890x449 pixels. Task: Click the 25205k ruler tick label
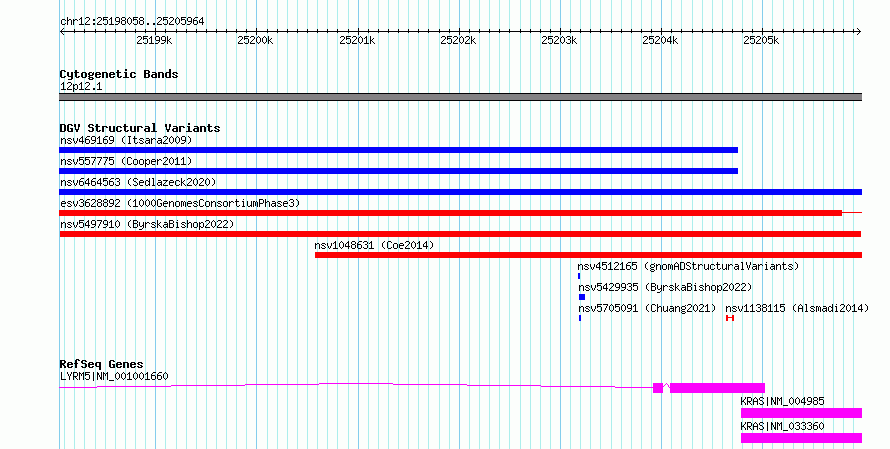pyautogui.click(x=761, y=41)
